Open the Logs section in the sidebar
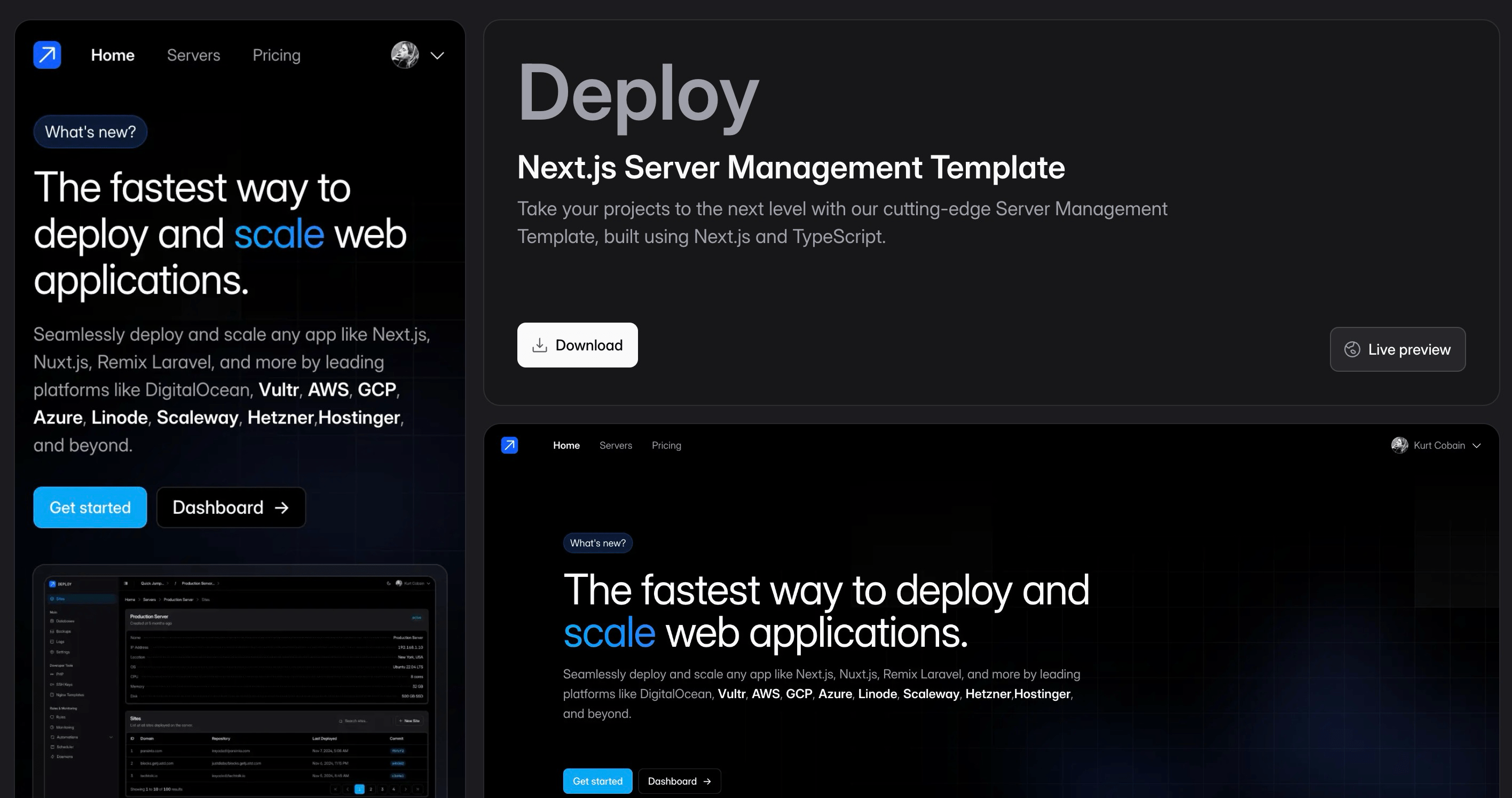This screenshot has width=1512, height=798. tap(52, 642)
